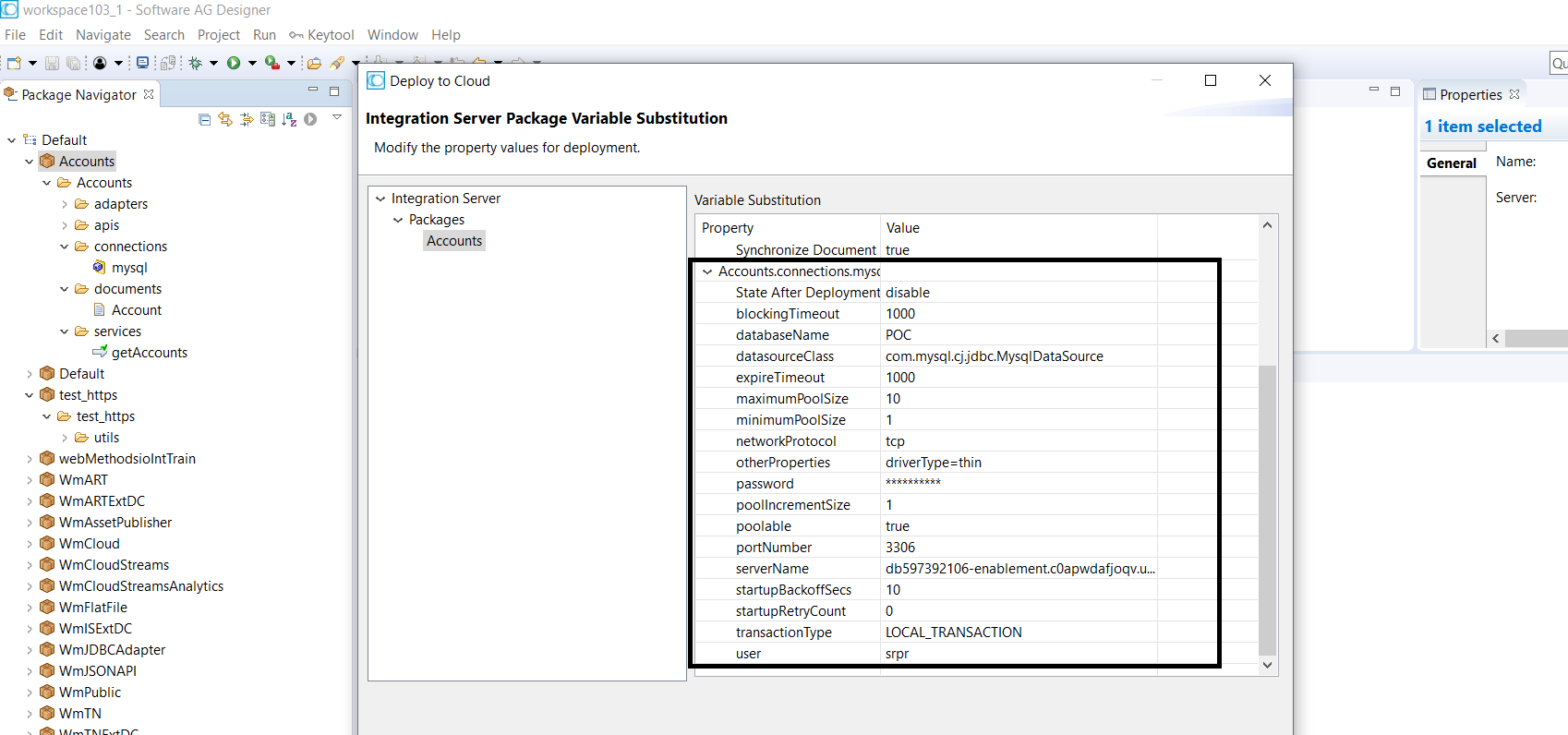Image resolution: width=1568 pixels, height=735 pixels.
Task: Minimize the Properties view panel
Action: [x=1374, y=90]
